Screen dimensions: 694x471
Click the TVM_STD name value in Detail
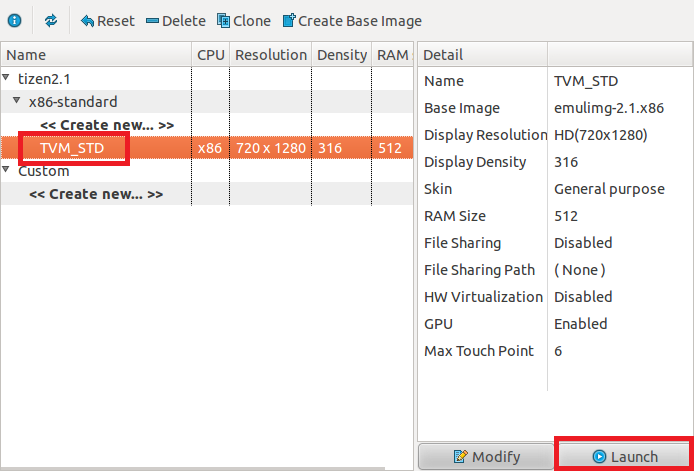point(586,81)
